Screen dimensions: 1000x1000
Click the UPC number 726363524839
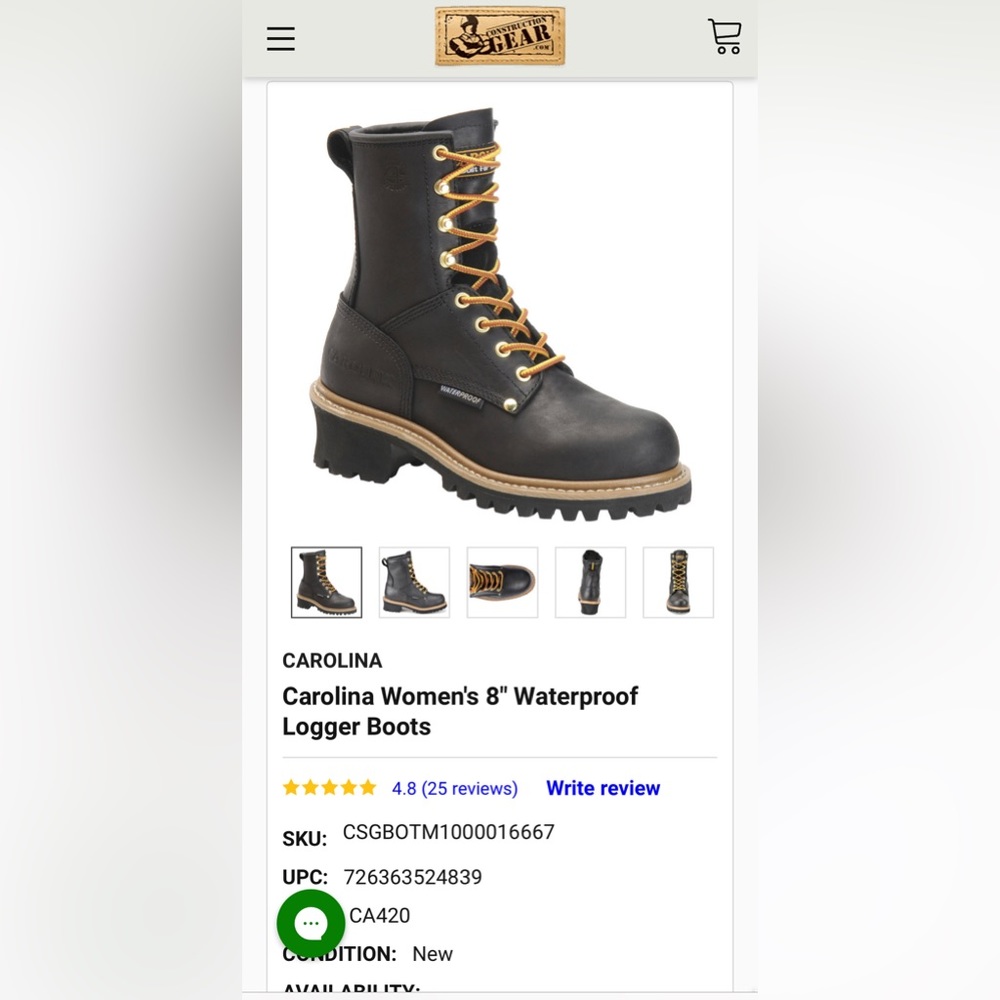point(413,878)
